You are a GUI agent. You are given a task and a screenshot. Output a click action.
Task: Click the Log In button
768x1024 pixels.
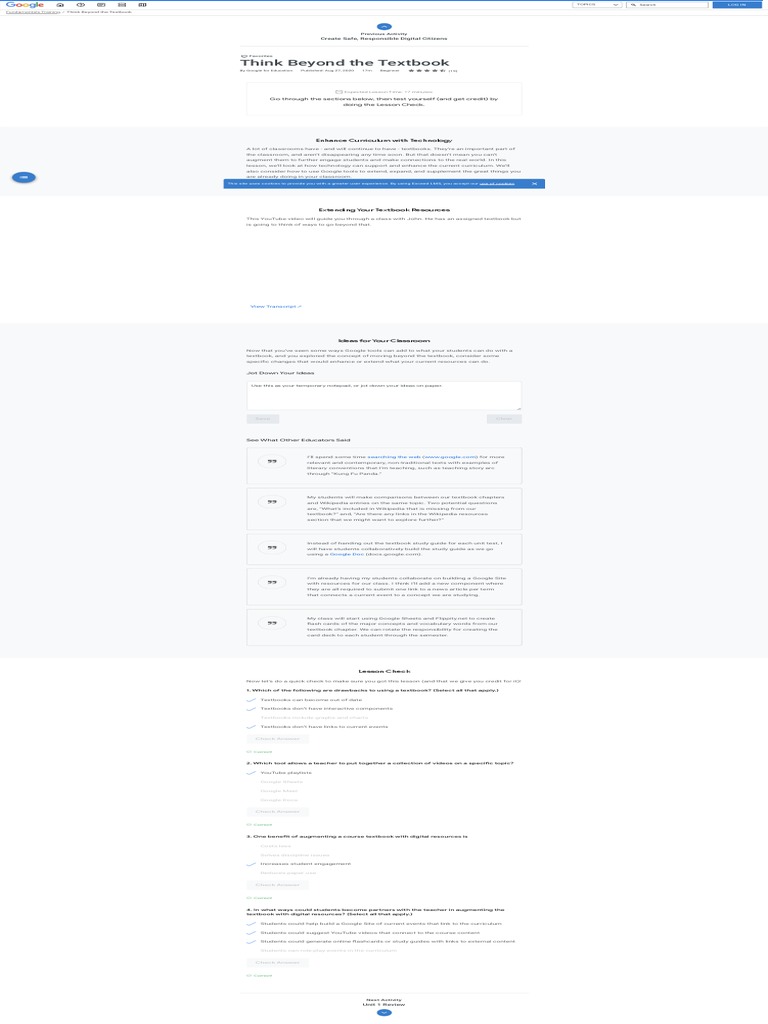point(737,5)
